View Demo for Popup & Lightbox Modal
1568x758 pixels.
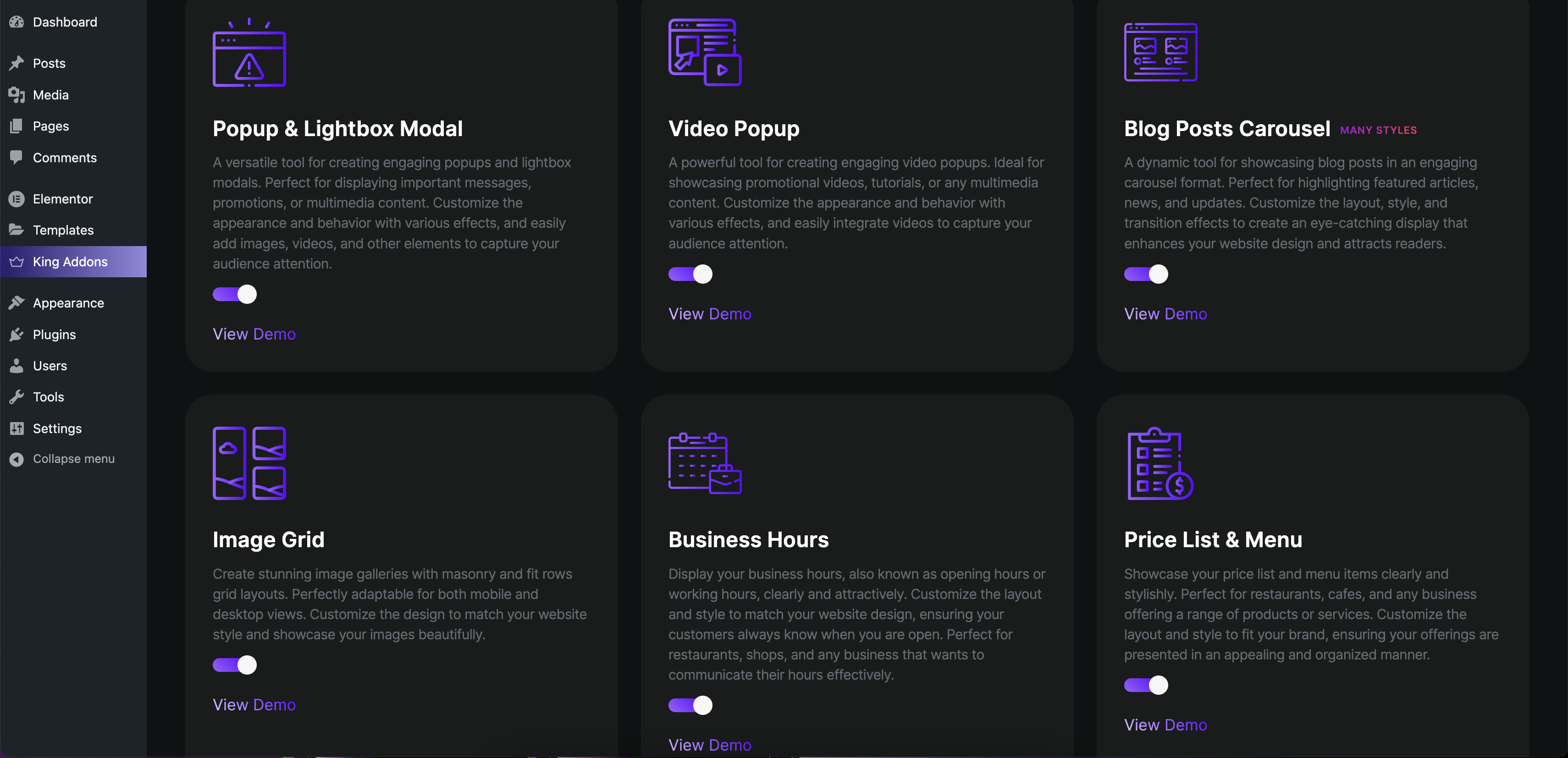[254, 334]
